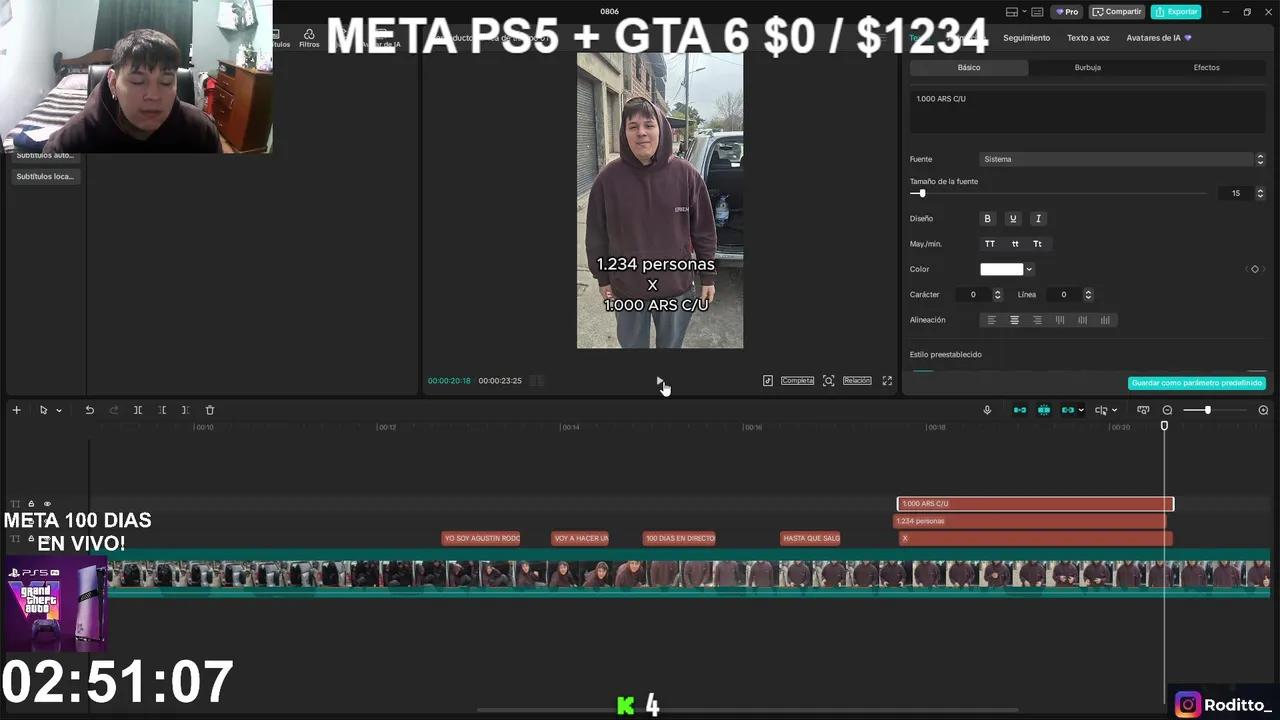The width and height of the screenshot is (1280, 720).
Task: Toggle auto snapping in timeline toolbar
Action: [x=1044, y=410]
